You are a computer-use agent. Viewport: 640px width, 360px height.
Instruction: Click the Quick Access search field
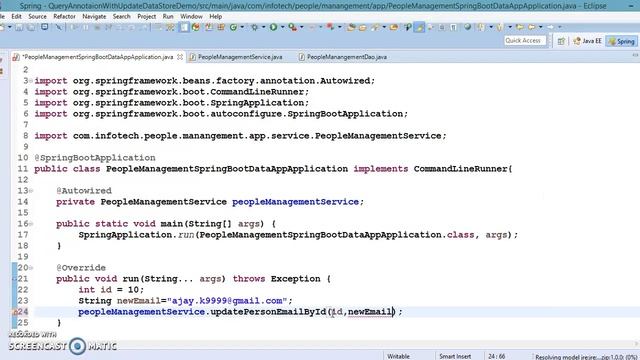click(524, 41)
